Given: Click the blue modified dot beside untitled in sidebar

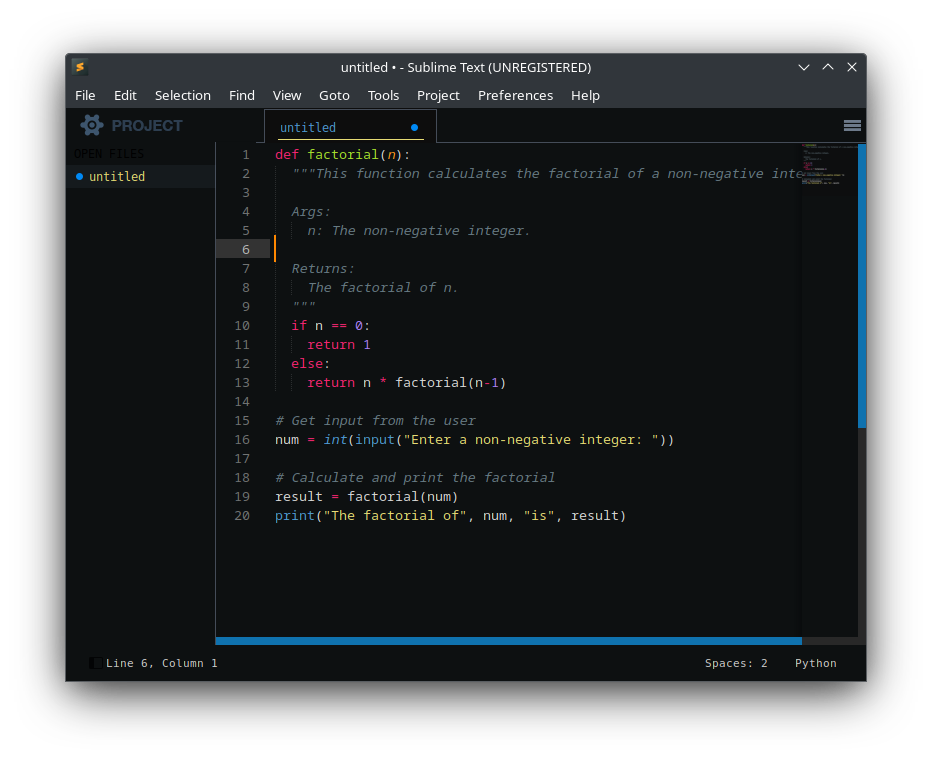Looking at the screenshot, I should (x=79, y=176).
